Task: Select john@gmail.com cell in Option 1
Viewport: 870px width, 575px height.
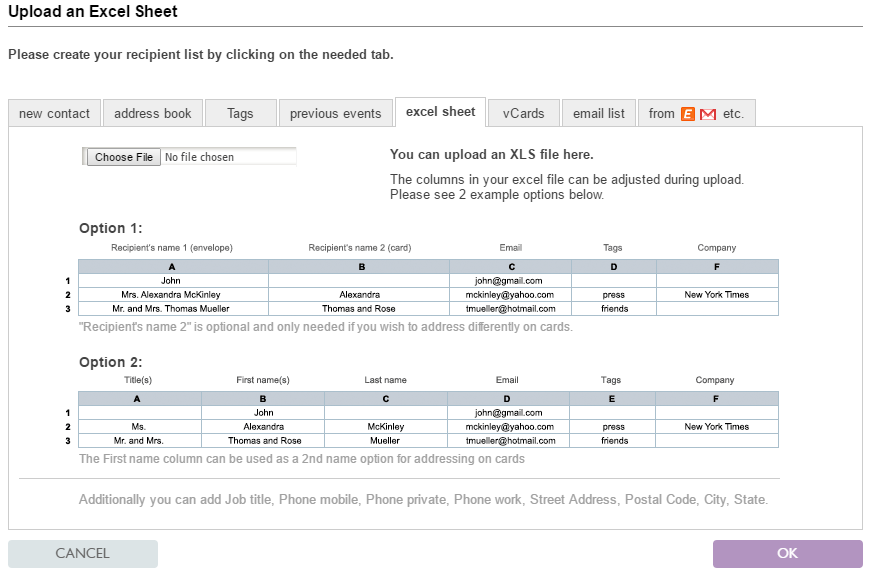Action: tap(510, 281)
